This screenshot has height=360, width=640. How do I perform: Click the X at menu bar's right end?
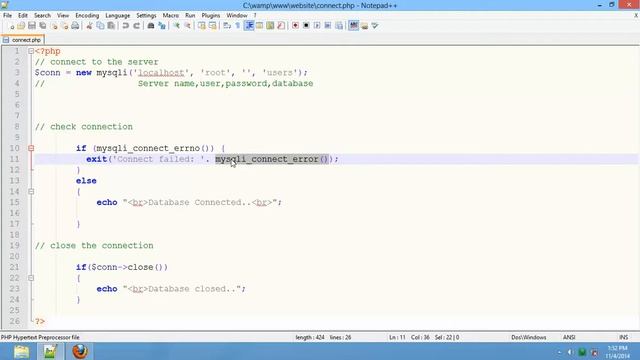coord(636,16)
